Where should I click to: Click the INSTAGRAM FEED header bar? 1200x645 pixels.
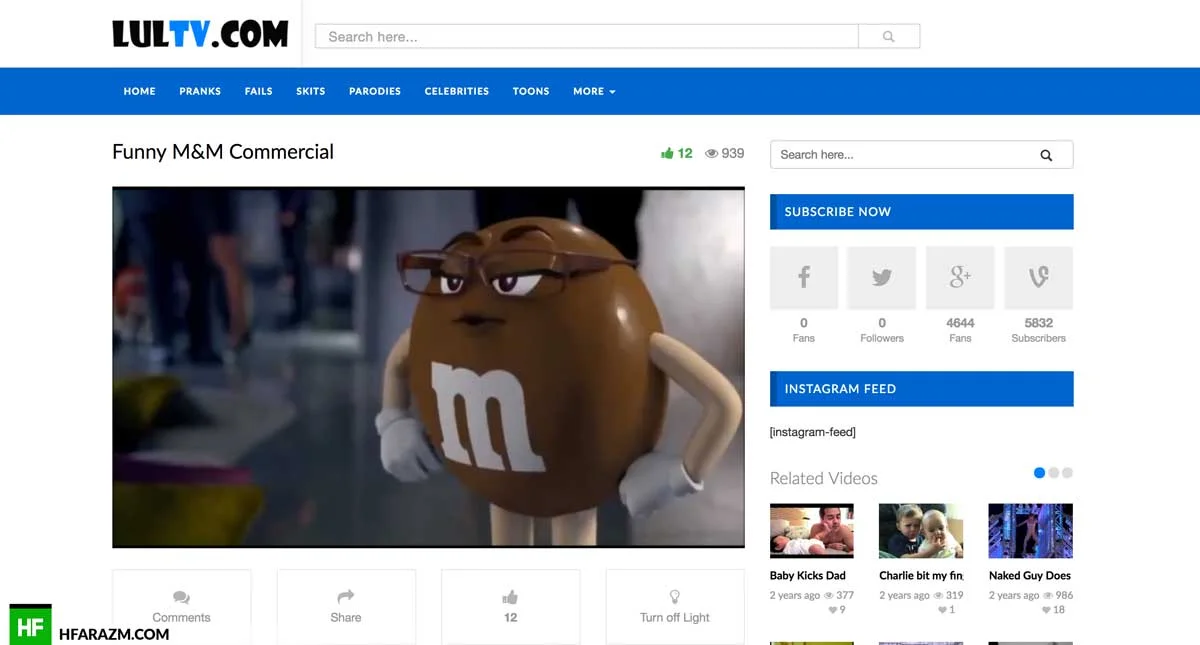(x=921, y=389)
